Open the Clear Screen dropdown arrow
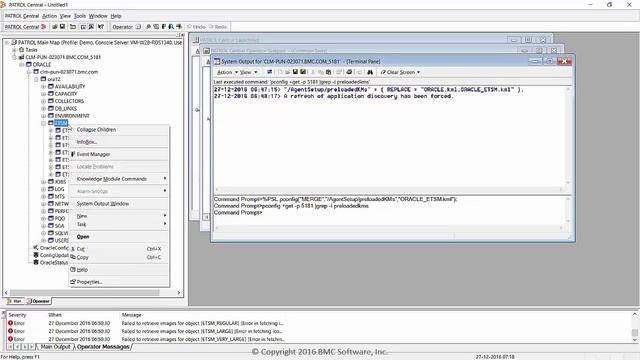Image resolution: width=640 pixels, height=360 pixels. [x=418, y=72]
